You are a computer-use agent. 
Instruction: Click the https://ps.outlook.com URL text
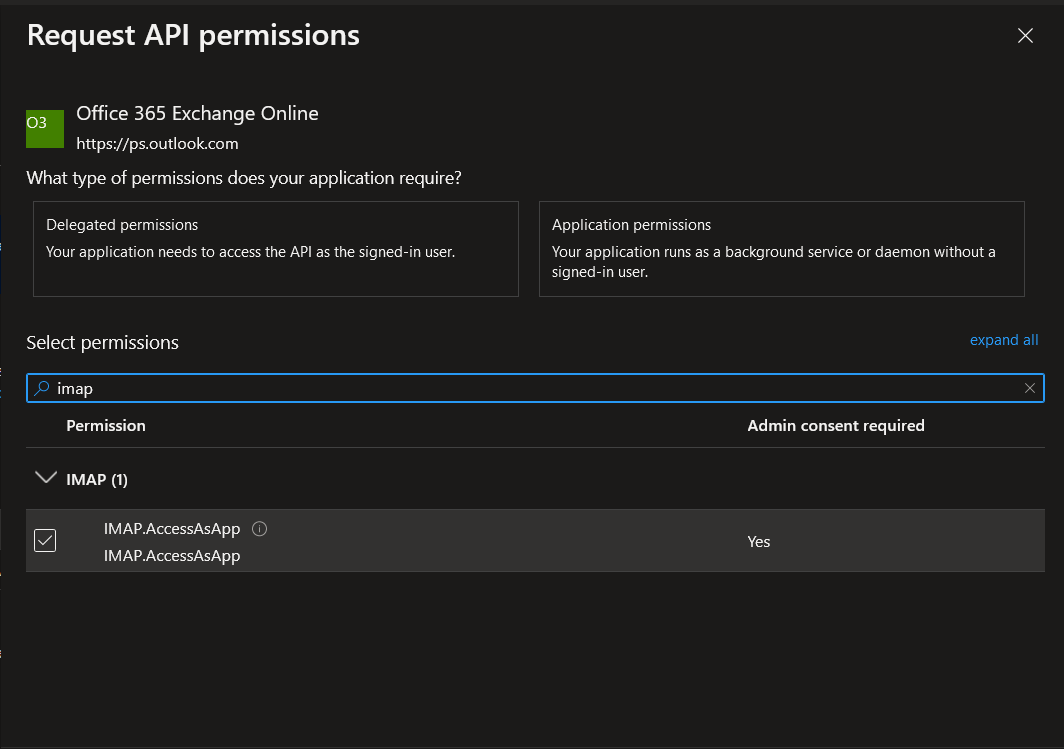tap(157, 144)
